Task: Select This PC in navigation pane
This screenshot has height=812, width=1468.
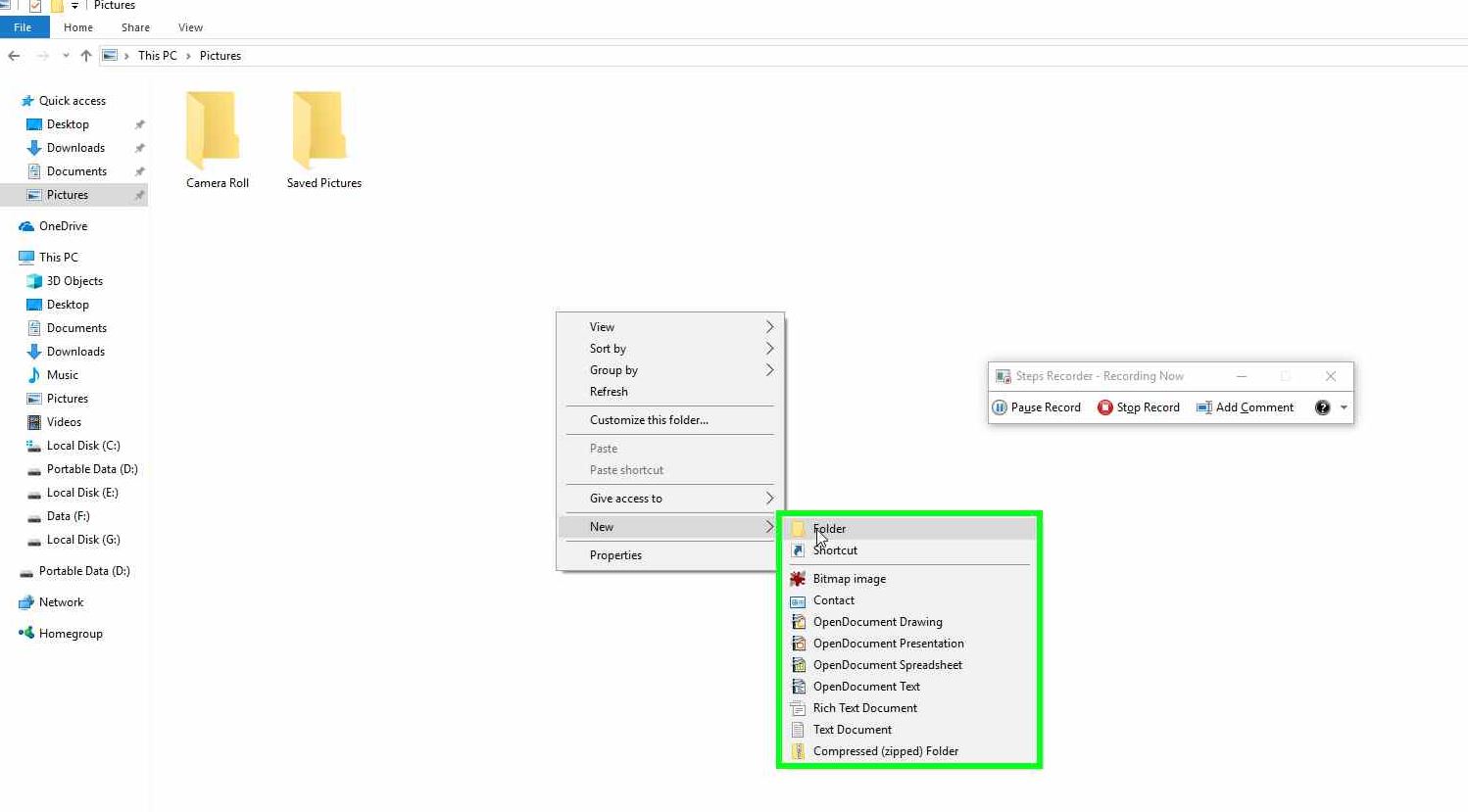Action: click(x=58, y=258)
